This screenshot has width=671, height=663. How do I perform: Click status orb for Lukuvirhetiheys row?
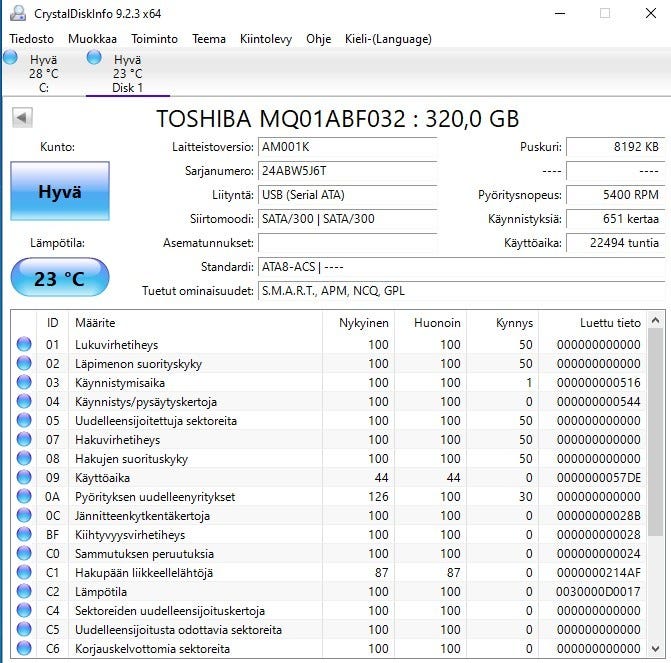tap(24, 345)
